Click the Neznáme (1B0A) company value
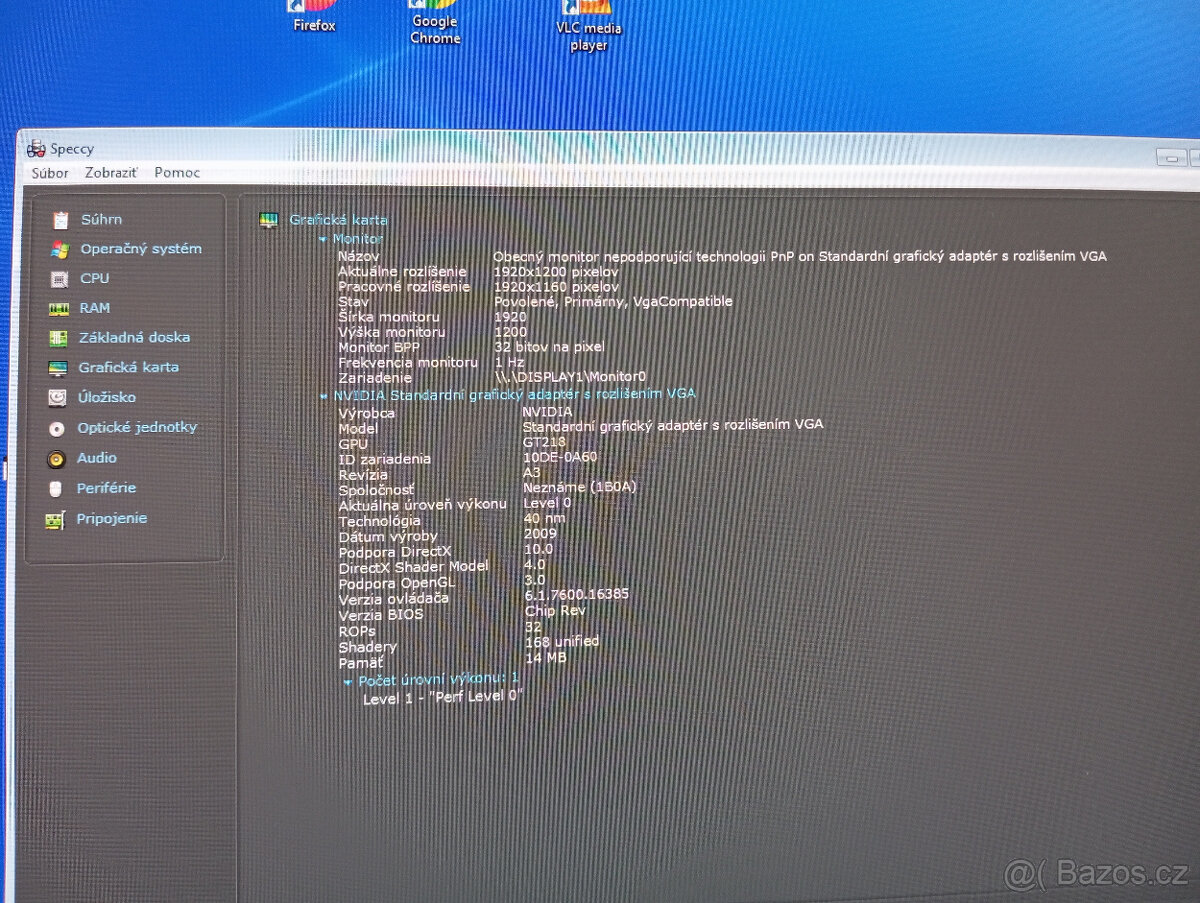1200x903 pixels. point(580,487)
